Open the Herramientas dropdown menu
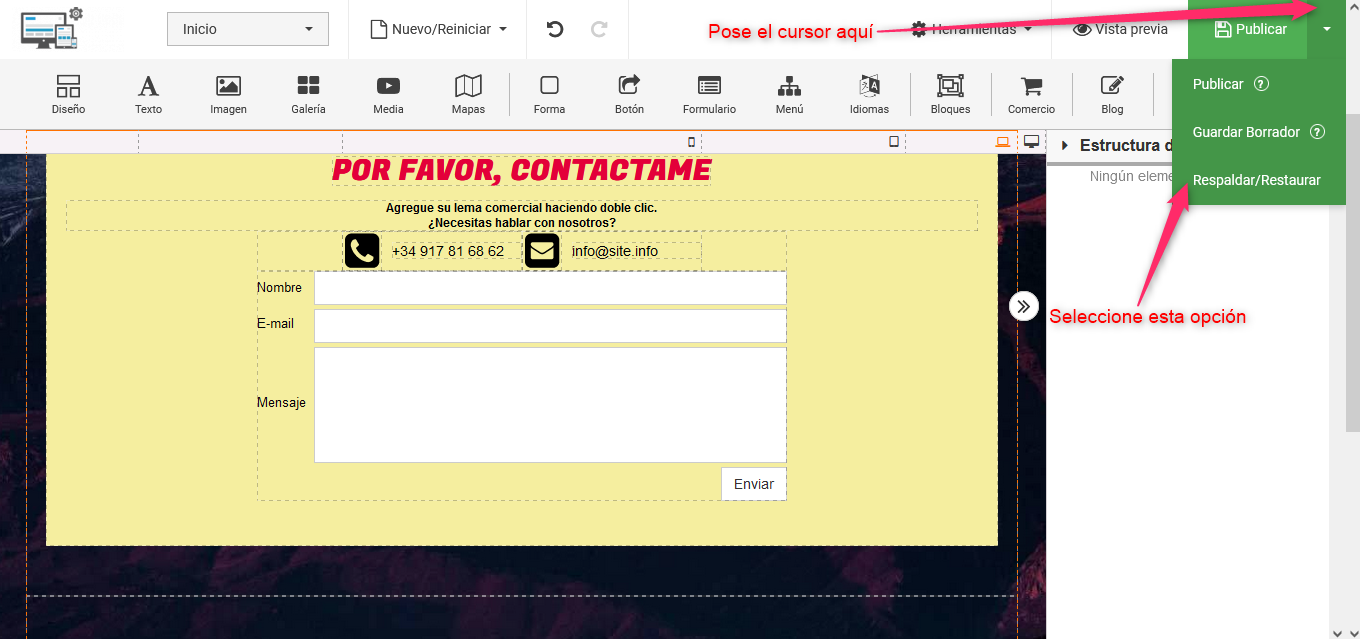Viewport: 1360px width, 639px height. [971, 29]
